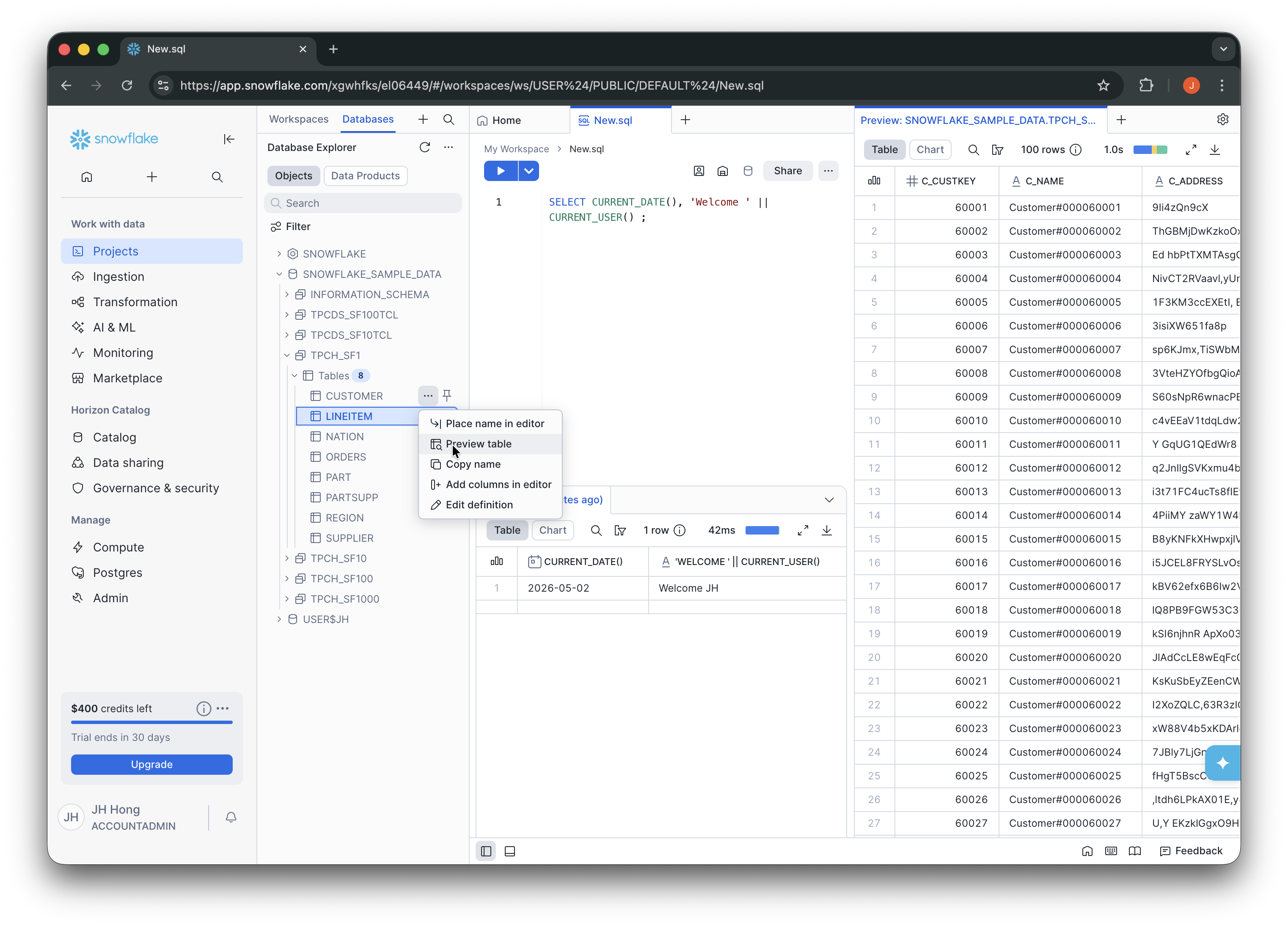Toggle the bottom results panel layout

pos(510,851)
